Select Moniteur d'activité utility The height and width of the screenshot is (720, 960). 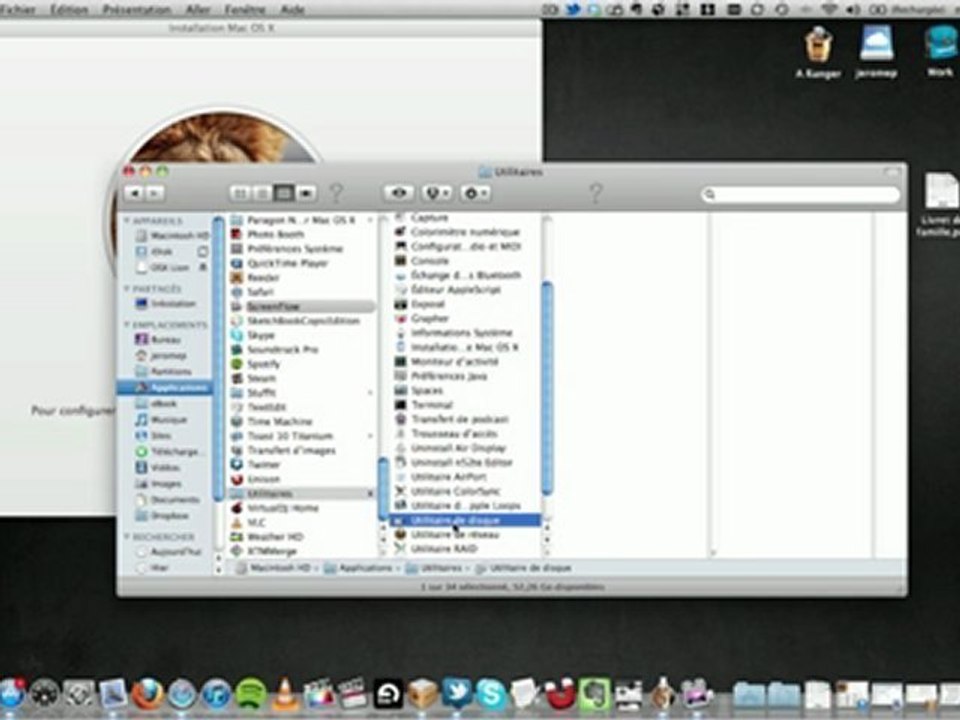(454, 362)
